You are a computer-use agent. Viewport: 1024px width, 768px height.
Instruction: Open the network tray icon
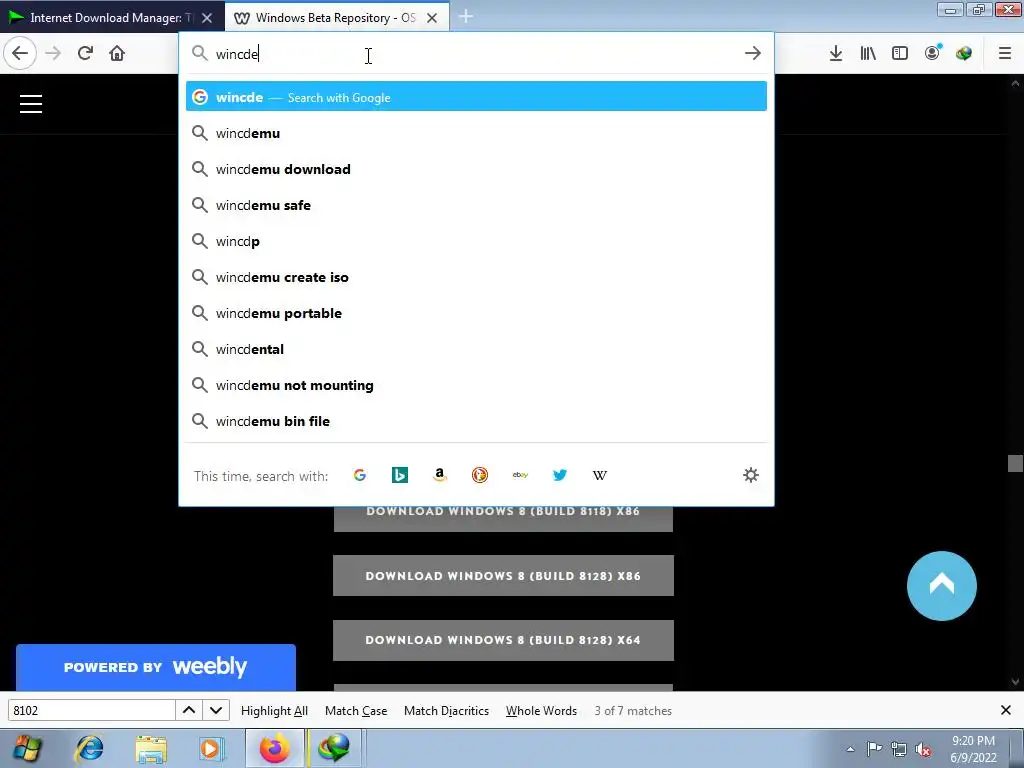(x=899, y=749)
